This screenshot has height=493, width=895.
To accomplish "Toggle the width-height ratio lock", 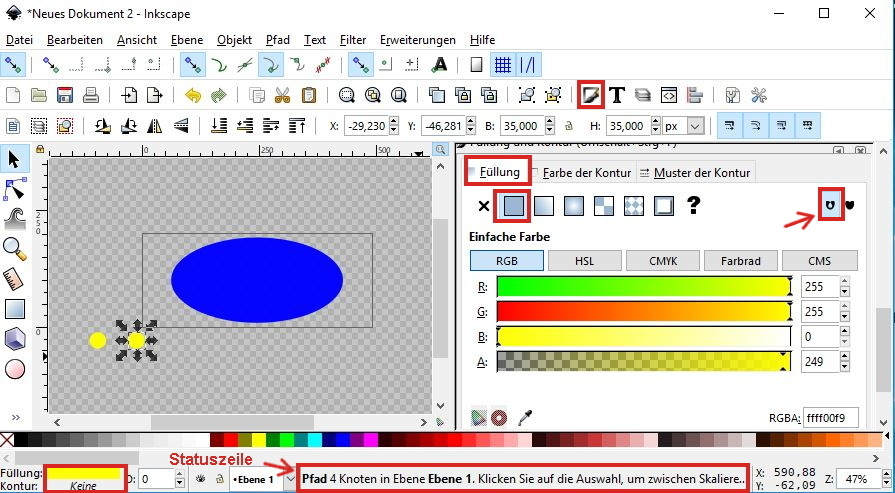I will 569,127.
